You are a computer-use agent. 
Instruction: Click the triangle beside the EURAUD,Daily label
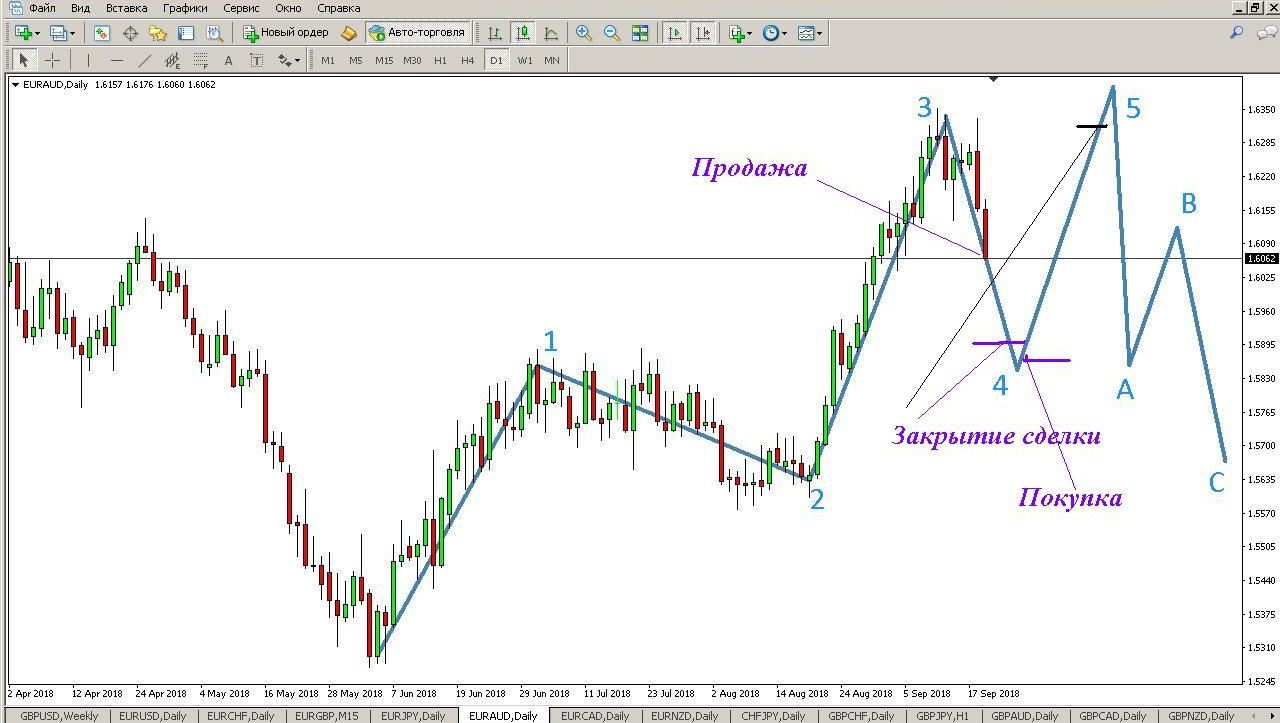click(x=15, y=85)
